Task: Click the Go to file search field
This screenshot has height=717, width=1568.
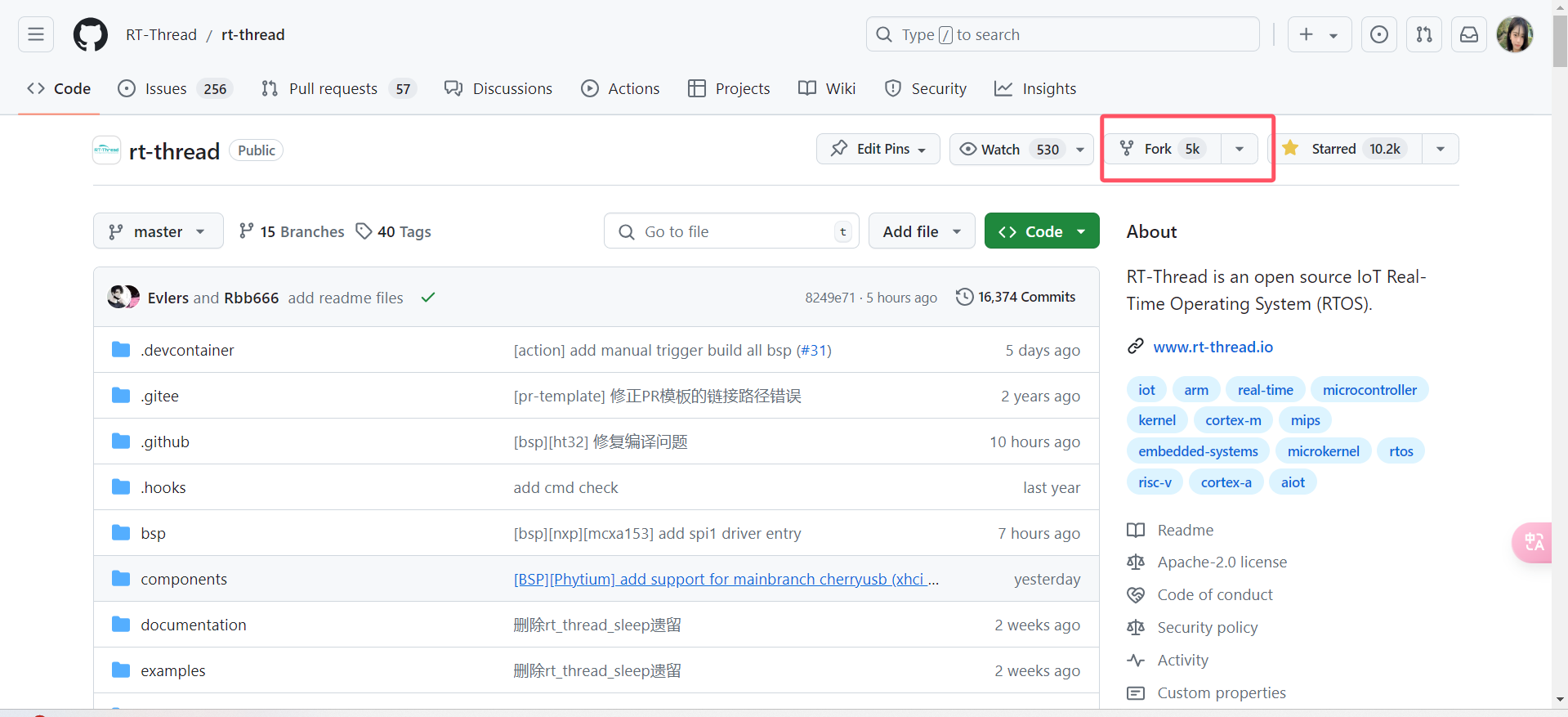Action: pos(731,231)
